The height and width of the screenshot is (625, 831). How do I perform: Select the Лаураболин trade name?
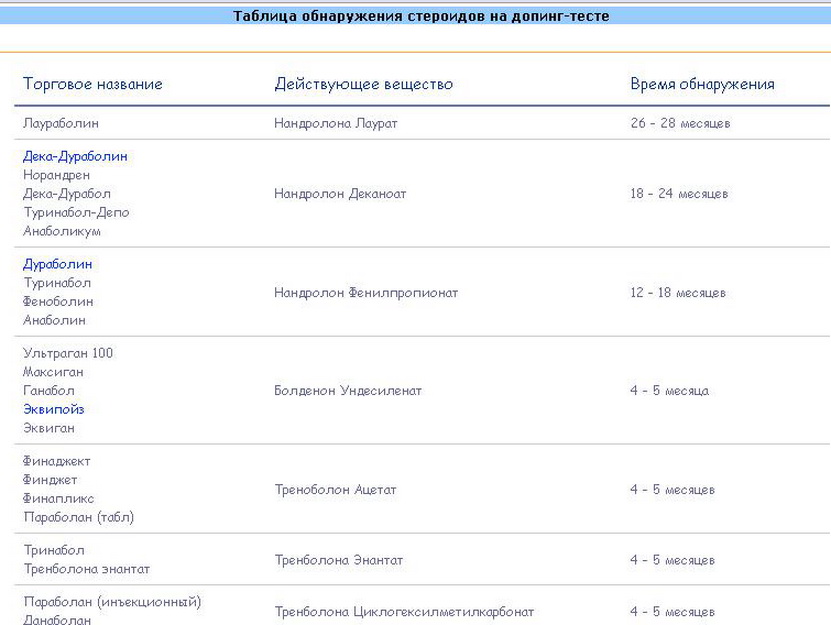(x=61, y=124)
